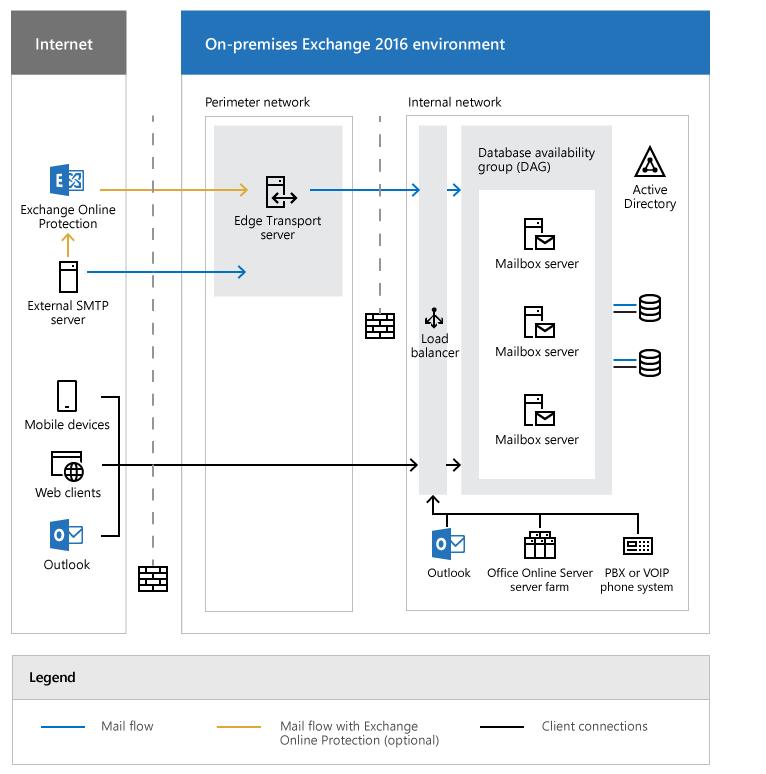This screenshot has width=766, height=774.
Task: Click the PBX or VOIP phone icon
Action: tap(638, 545)
